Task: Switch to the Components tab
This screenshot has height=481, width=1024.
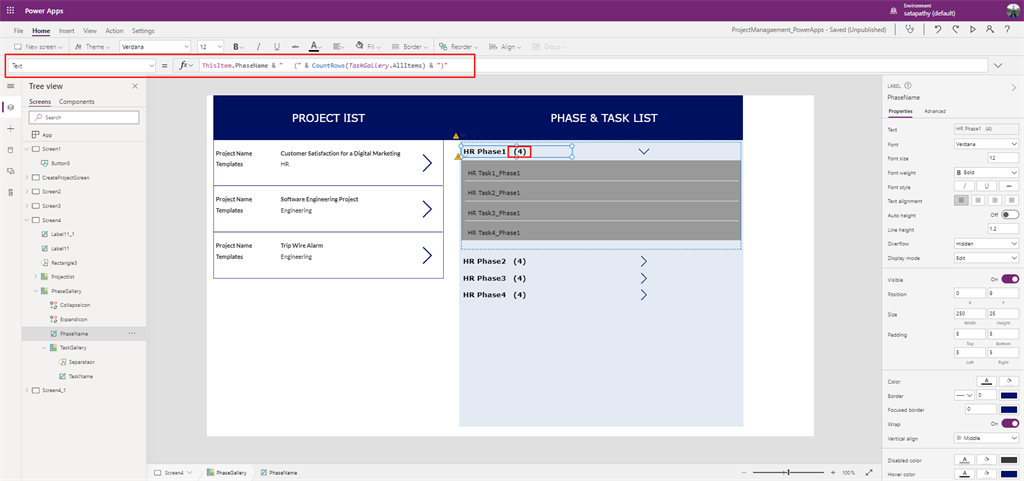Action: (76, 102)
